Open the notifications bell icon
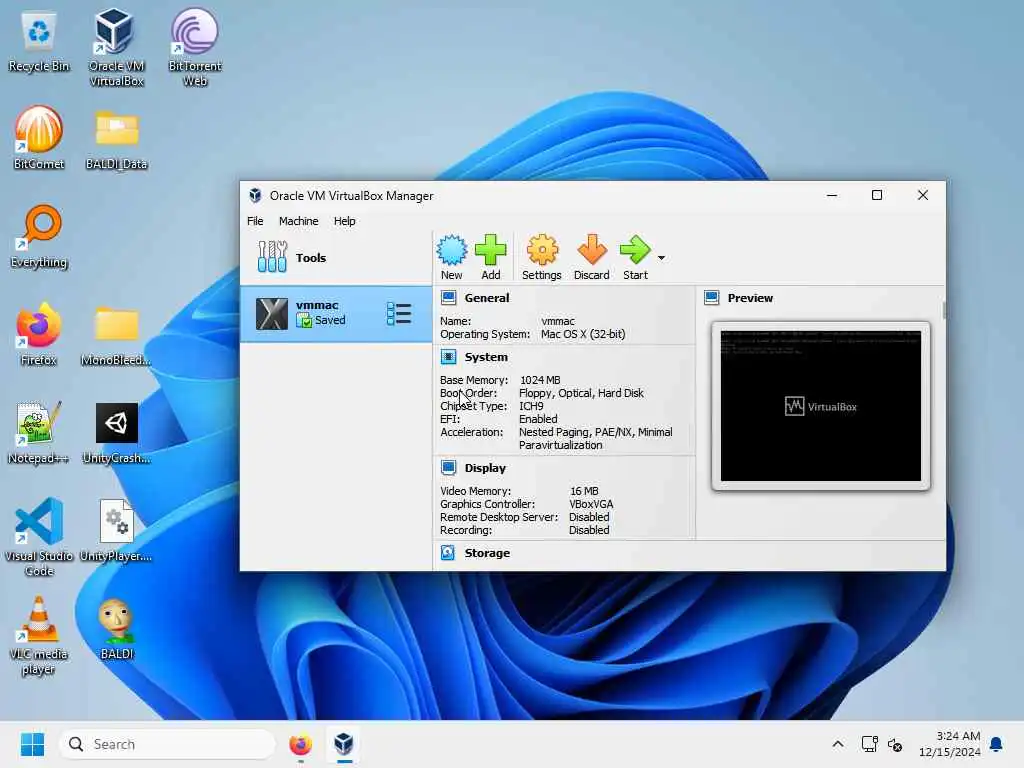The width and height of the screenshot is (1024, 768). (997, 744)
